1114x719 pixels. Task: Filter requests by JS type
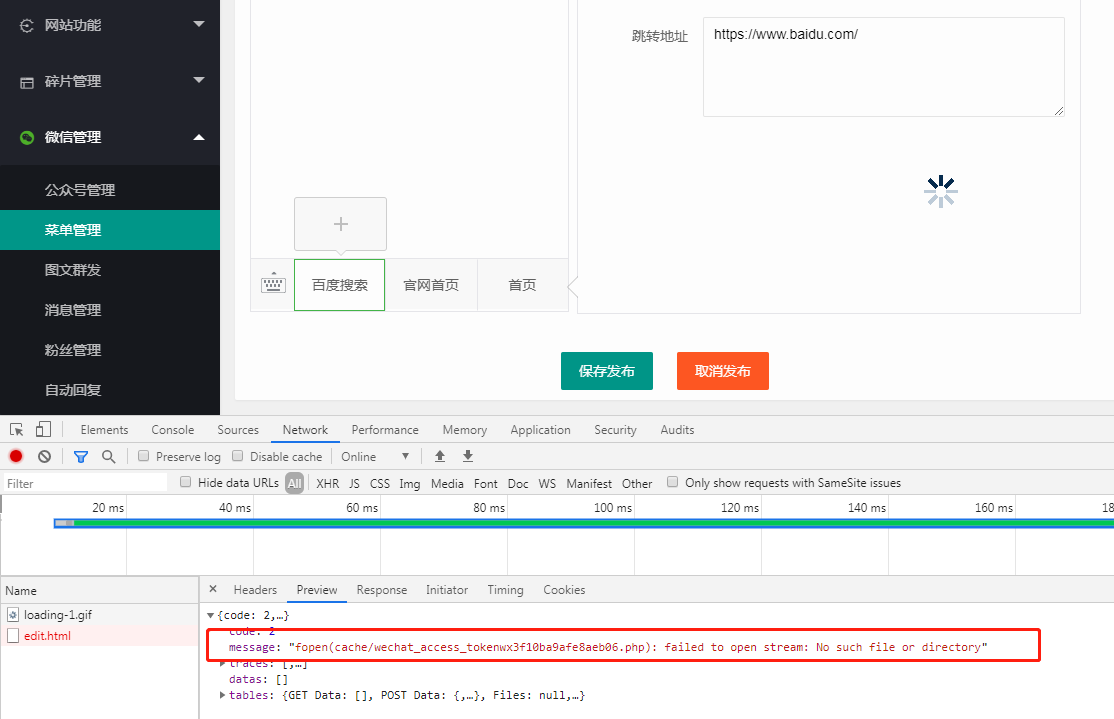[x=354, y=483]
